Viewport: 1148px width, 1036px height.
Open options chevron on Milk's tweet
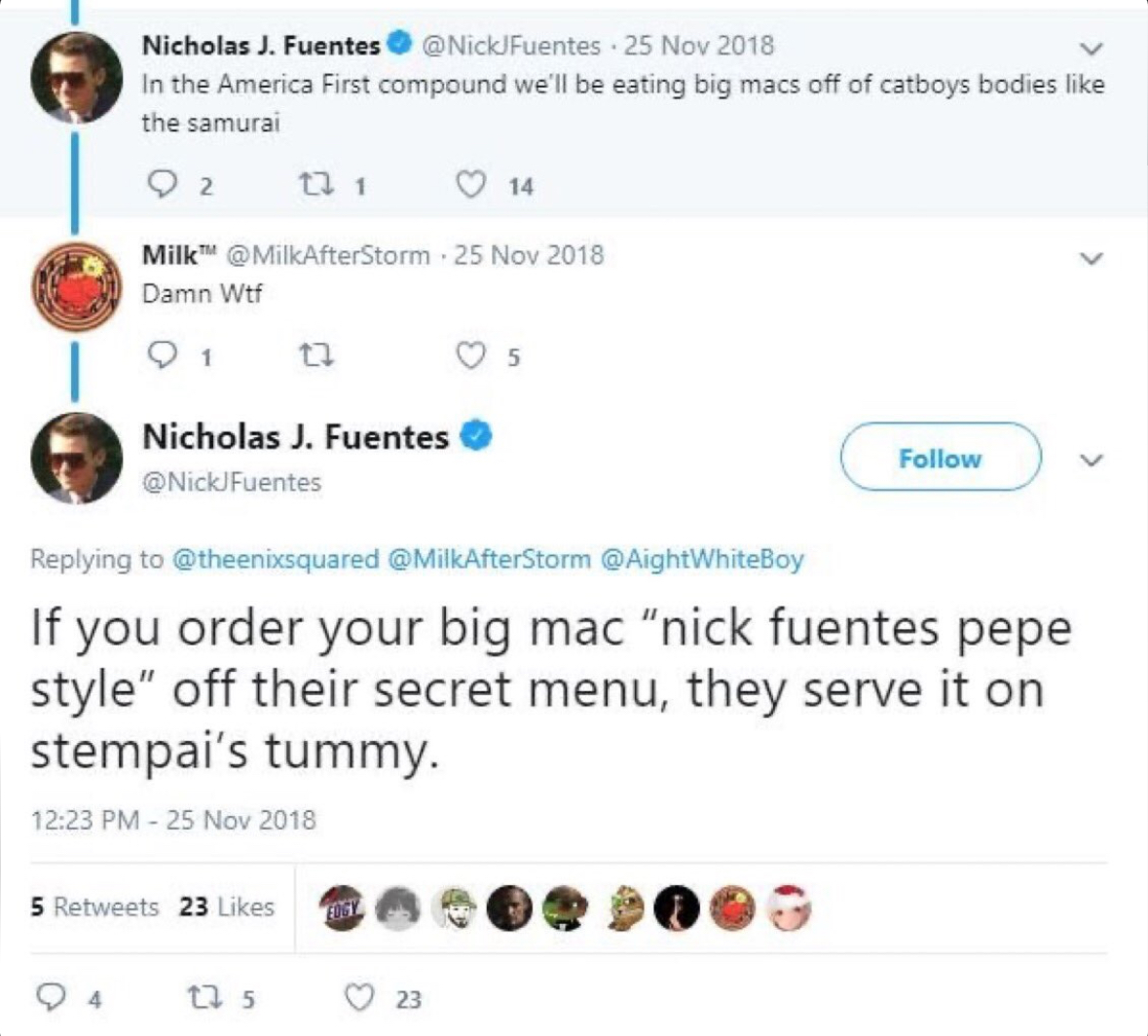(1091, 258)
